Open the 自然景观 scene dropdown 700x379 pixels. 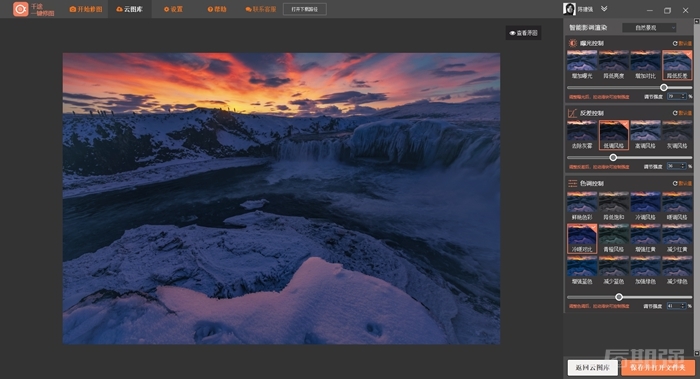pyautogui.click(x=649, y=28)
